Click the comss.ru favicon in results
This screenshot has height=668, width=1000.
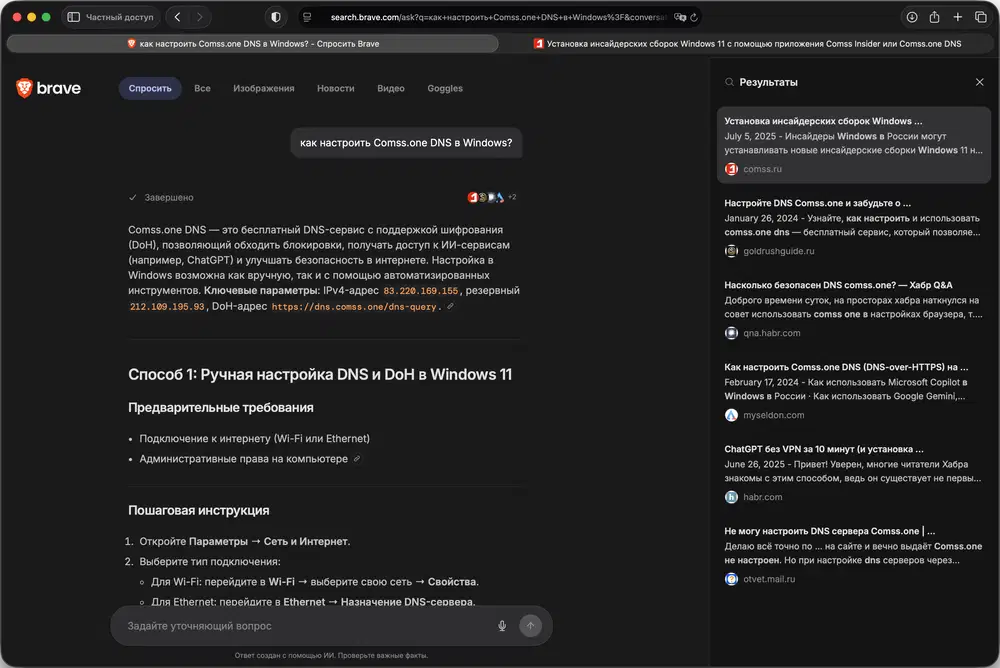pos(732,169)
